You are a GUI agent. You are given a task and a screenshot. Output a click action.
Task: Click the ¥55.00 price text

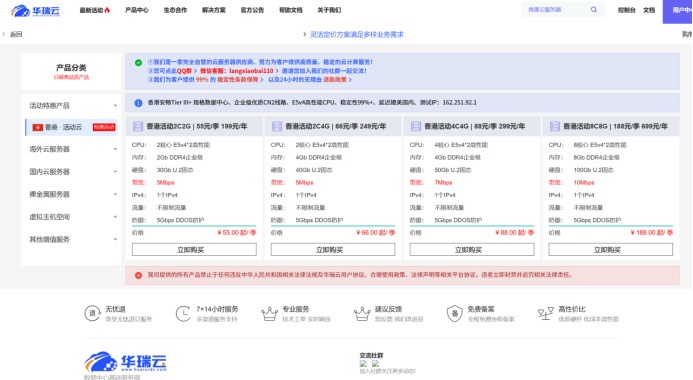237,232
